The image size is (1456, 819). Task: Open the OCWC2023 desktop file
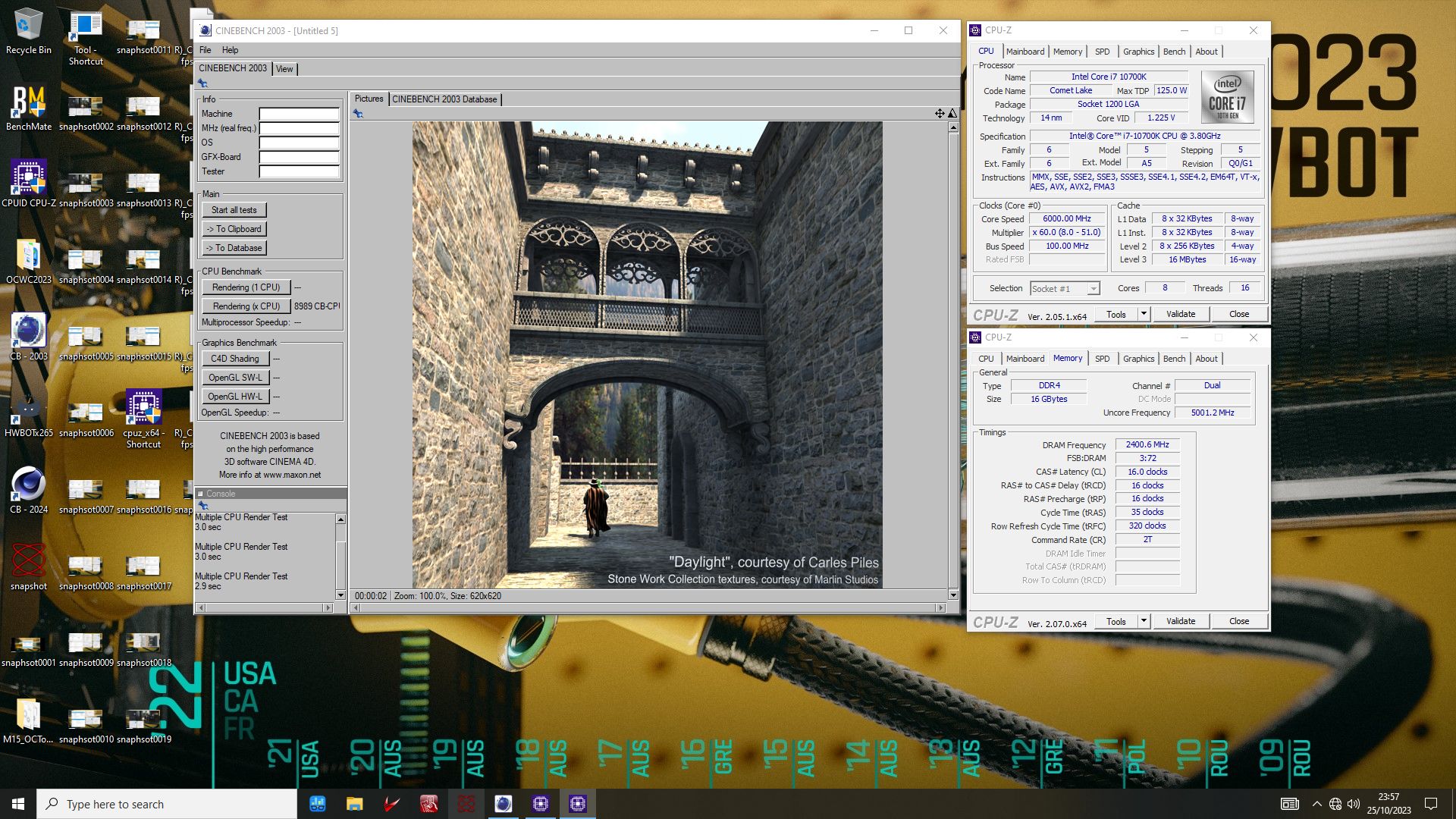coord(29,261)
